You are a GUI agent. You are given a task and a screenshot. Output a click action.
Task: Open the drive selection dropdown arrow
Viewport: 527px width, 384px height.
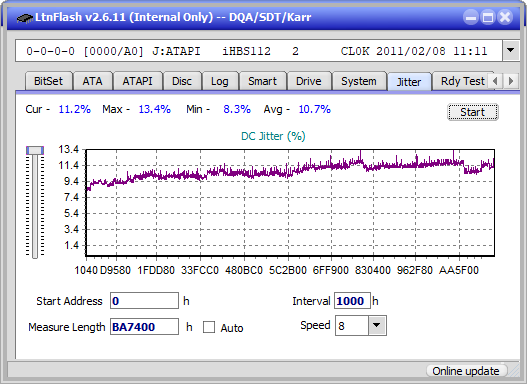click(511, 50)
